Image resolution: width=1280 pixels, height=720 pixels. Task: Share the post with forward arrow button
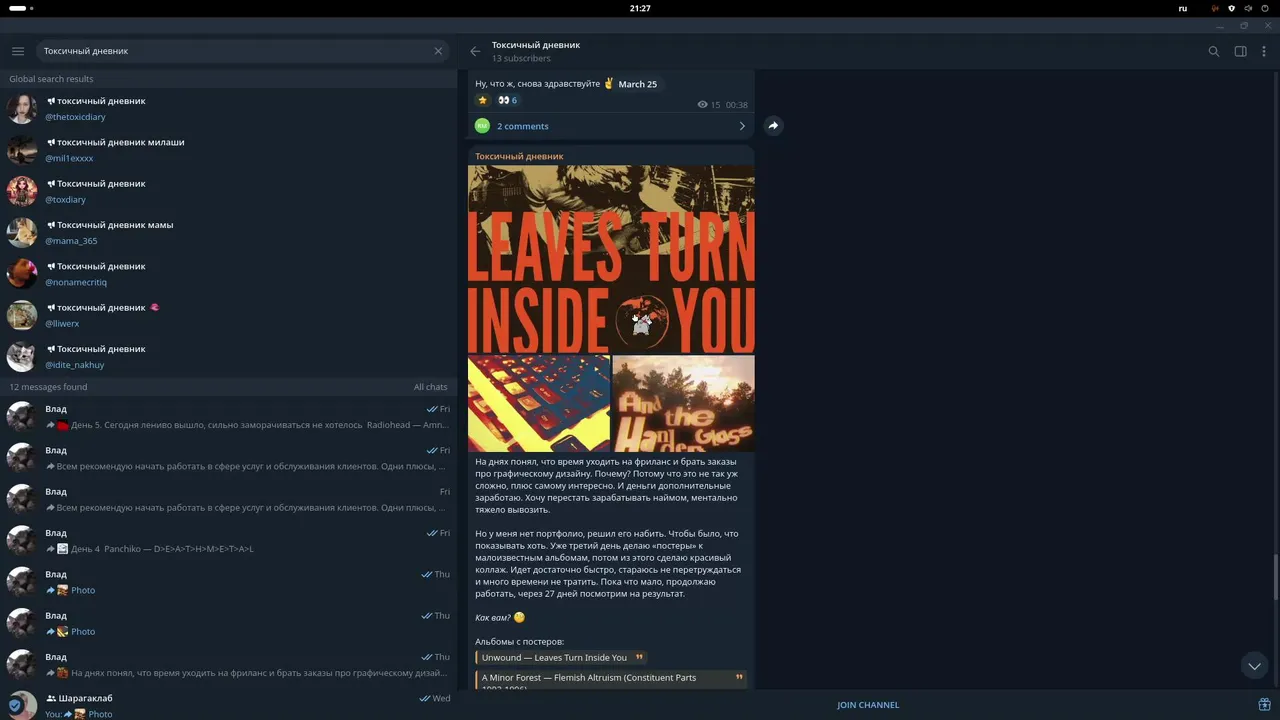pyautogui.click(x=773, y=126)
